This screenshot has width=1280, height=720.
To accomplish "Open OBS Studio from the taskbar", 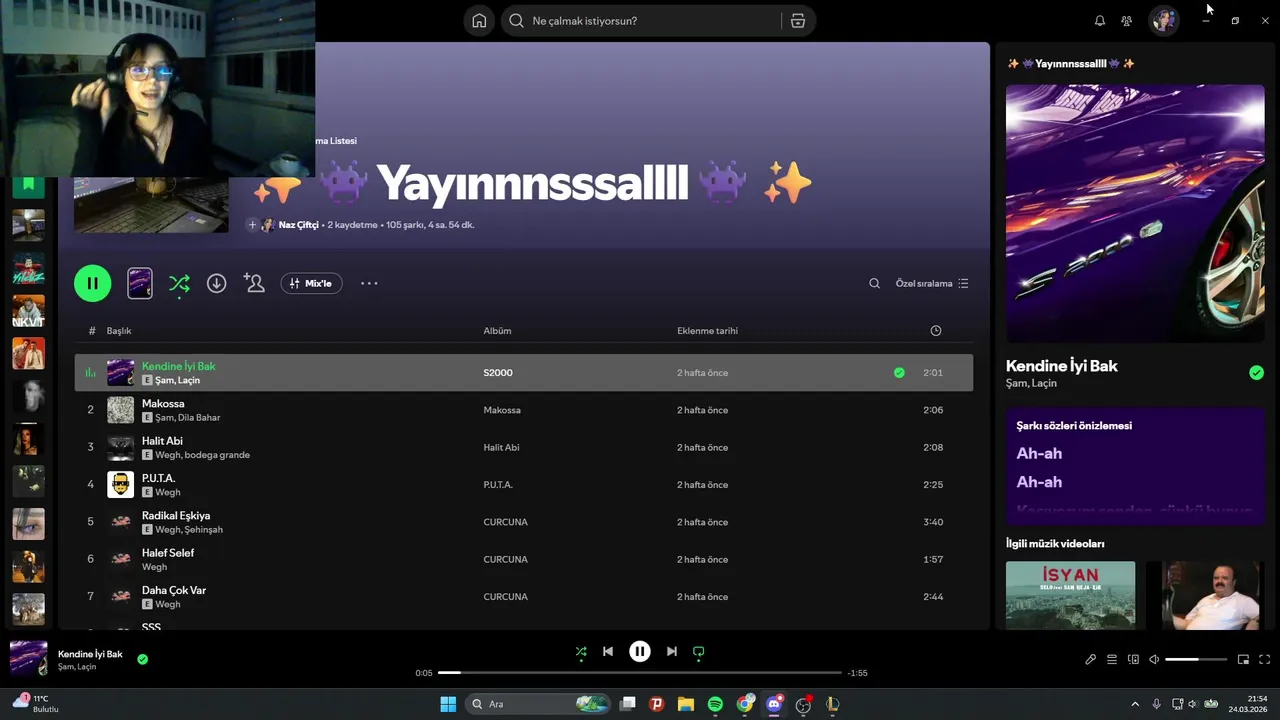I will (803, 704).
